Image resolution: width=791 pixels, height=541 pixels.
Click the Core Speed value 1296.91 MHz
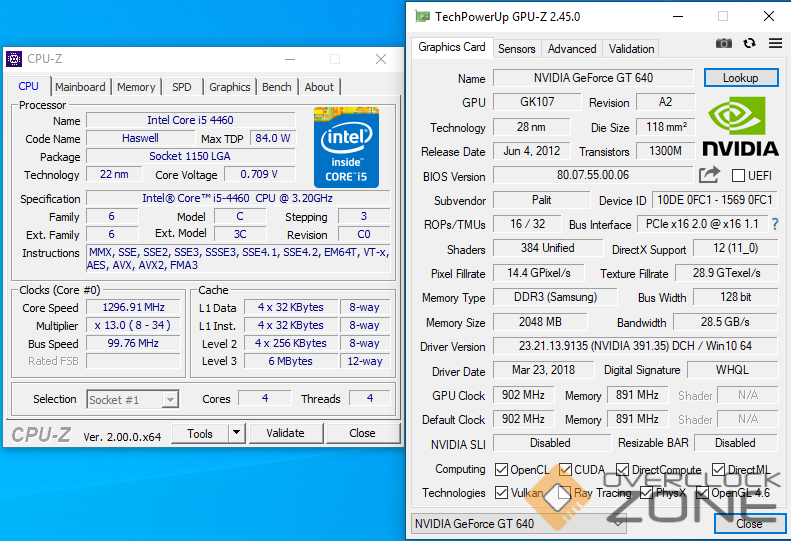point(133,307)
